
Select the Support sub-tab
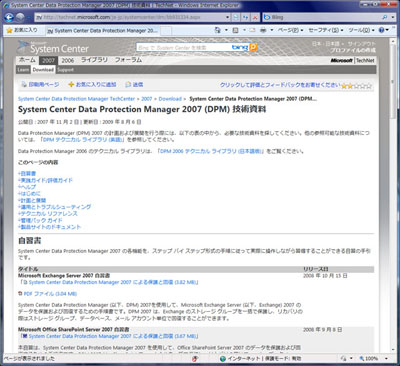(65, 70)
